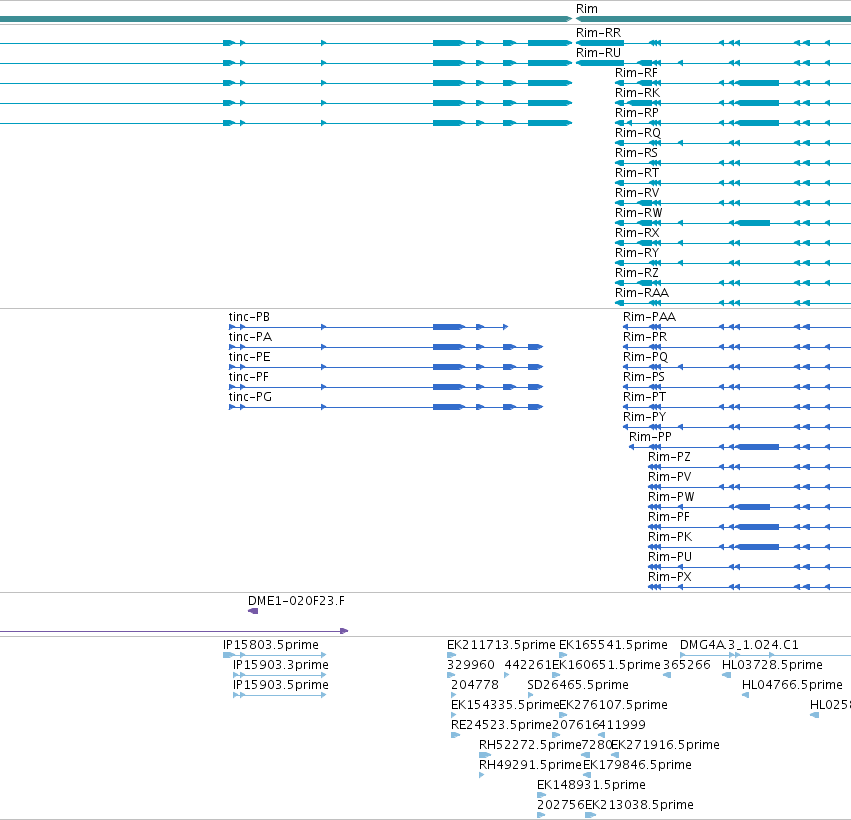Select the 442261 feature label

coord(528,665)
